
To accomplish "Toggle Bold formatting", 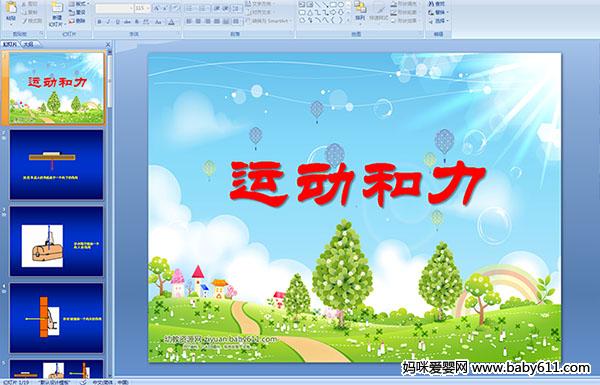I will pyautogui.click(x=99, y=22).
